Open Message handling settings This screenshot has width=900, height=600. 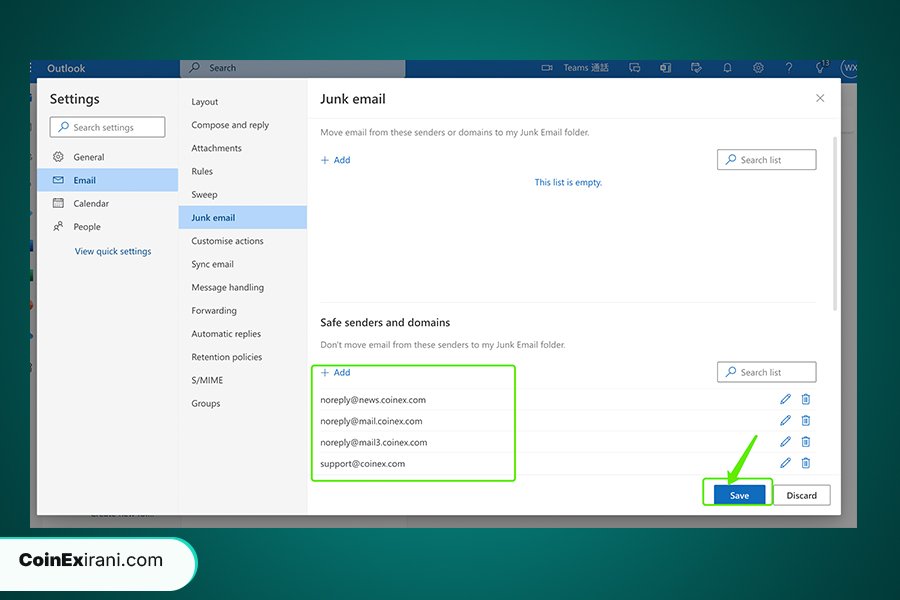pos(242,287)
